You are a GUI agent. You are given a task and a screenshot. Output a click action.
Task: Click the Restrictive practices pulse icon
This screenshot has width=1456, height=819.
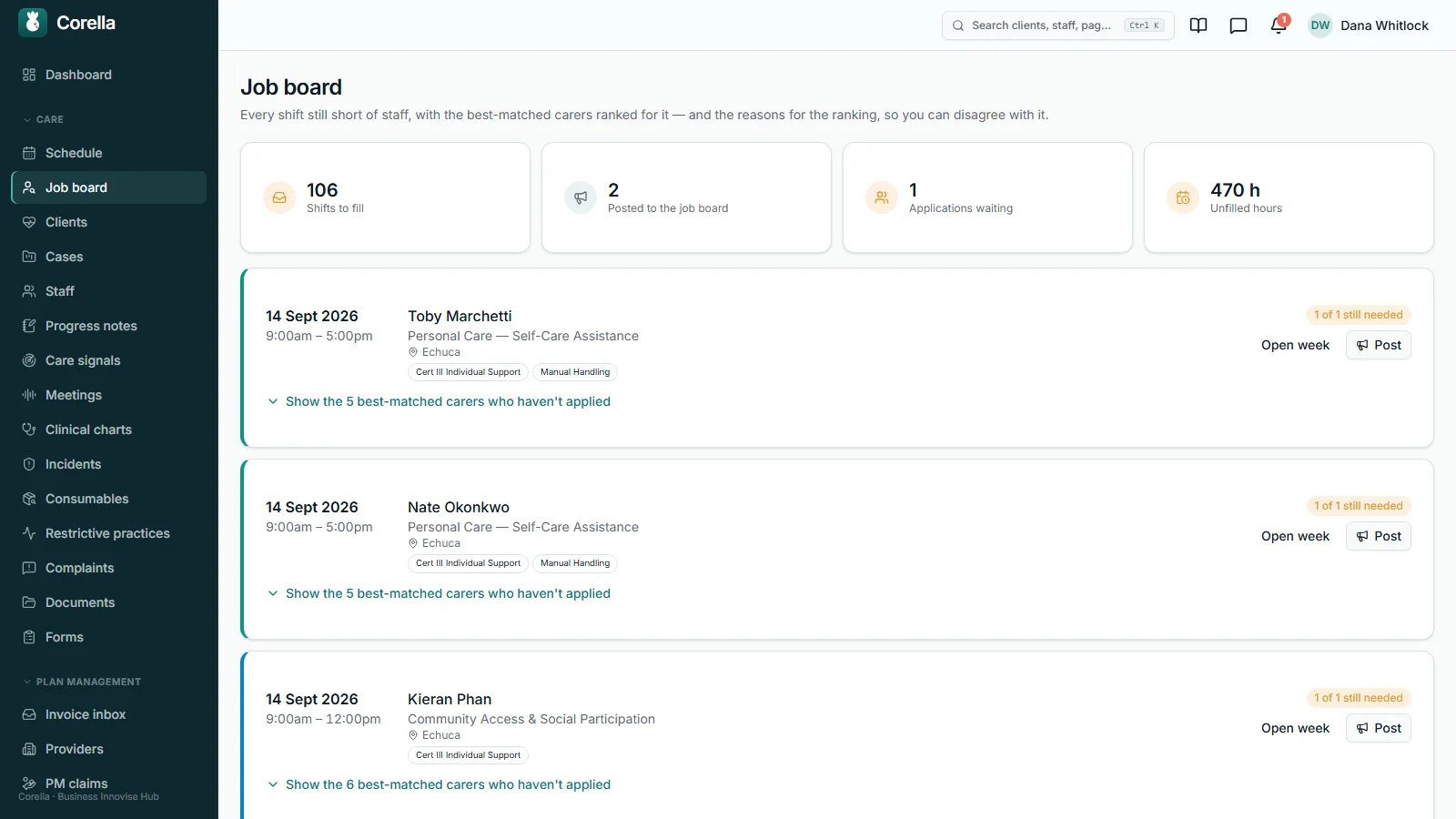(x=29, y=533)
